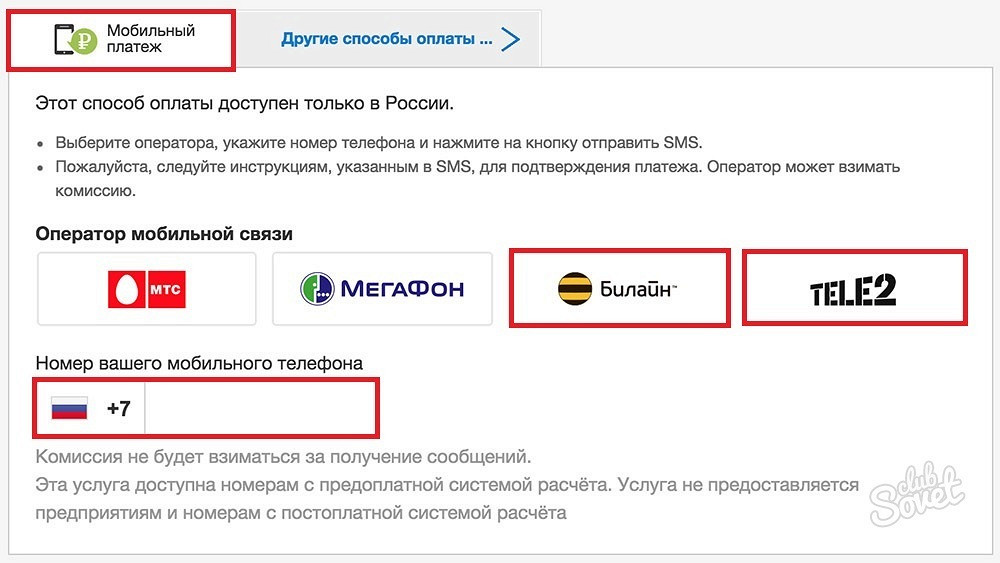Select the TELE2 operator logo
Image resolution: width=1000 pixels, height=563 pixels.
coord(853,290)
